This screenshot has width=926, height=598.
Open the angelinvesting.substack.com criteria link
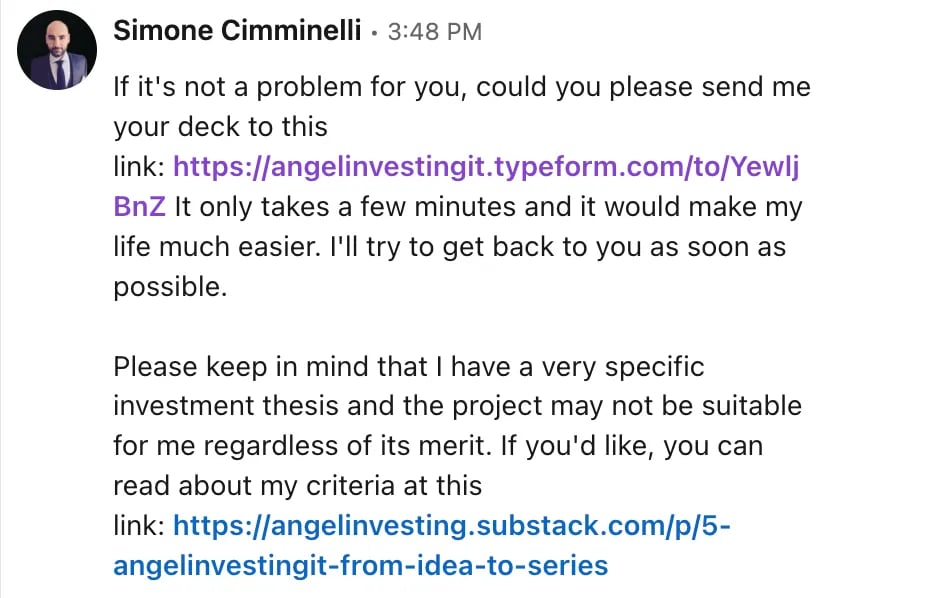click(x=453, y=526)
